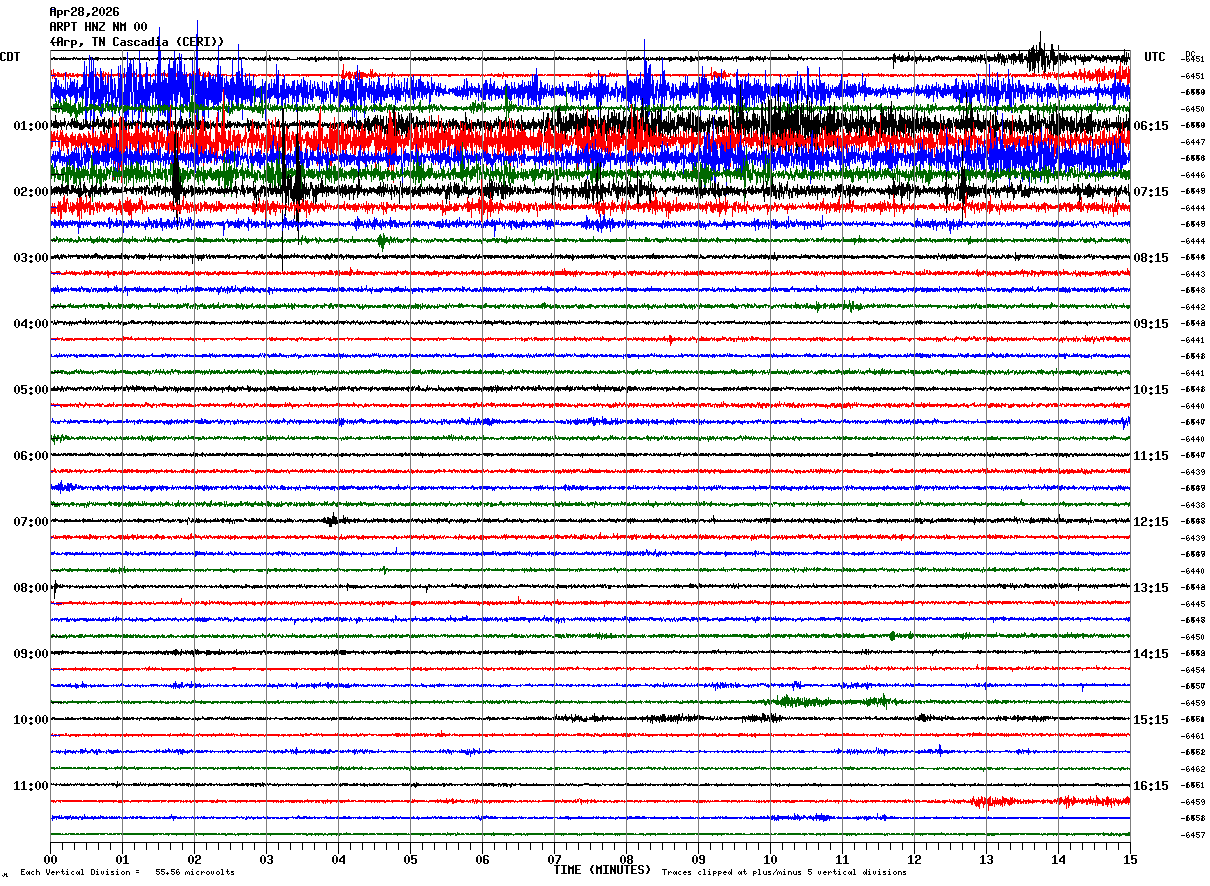The height and width of the screenshot is (886, 1210).
Task: Click minute tick label "00" on the bottom axis
Action: tap(51, 859)
